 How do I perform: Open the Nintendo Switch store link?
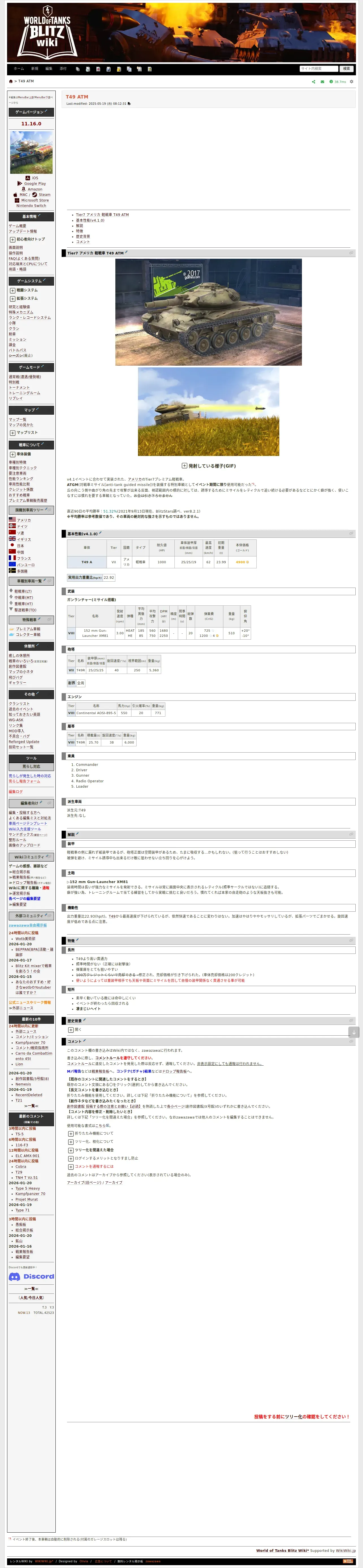coord(31,206)
